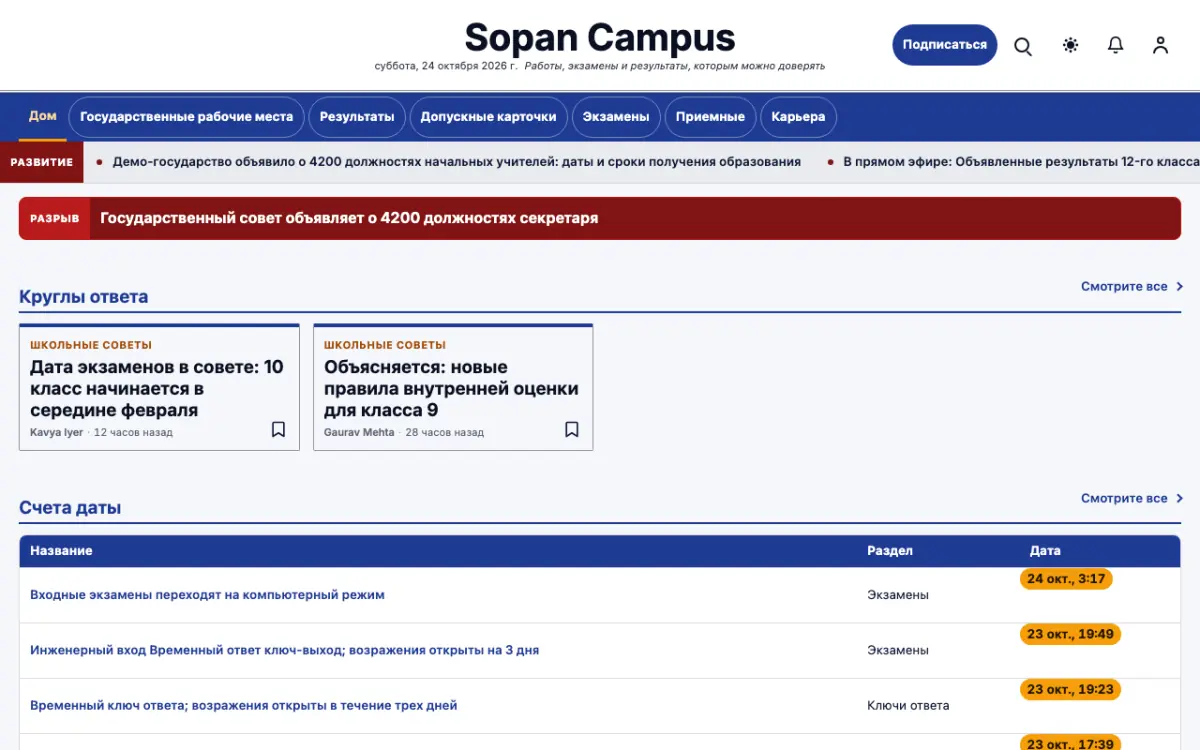This screenshot has width=1200, height=750.
Task: Open 'Смотрите все' link for Счета даты
Action: 1132,498
